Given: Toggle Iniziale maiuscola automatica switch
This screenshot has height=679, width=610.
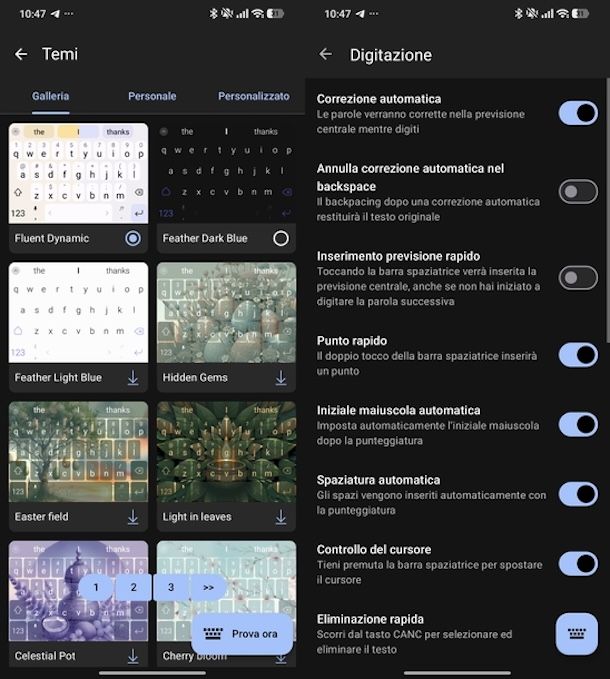Looking at the screenshot, I should click(578, 424).
